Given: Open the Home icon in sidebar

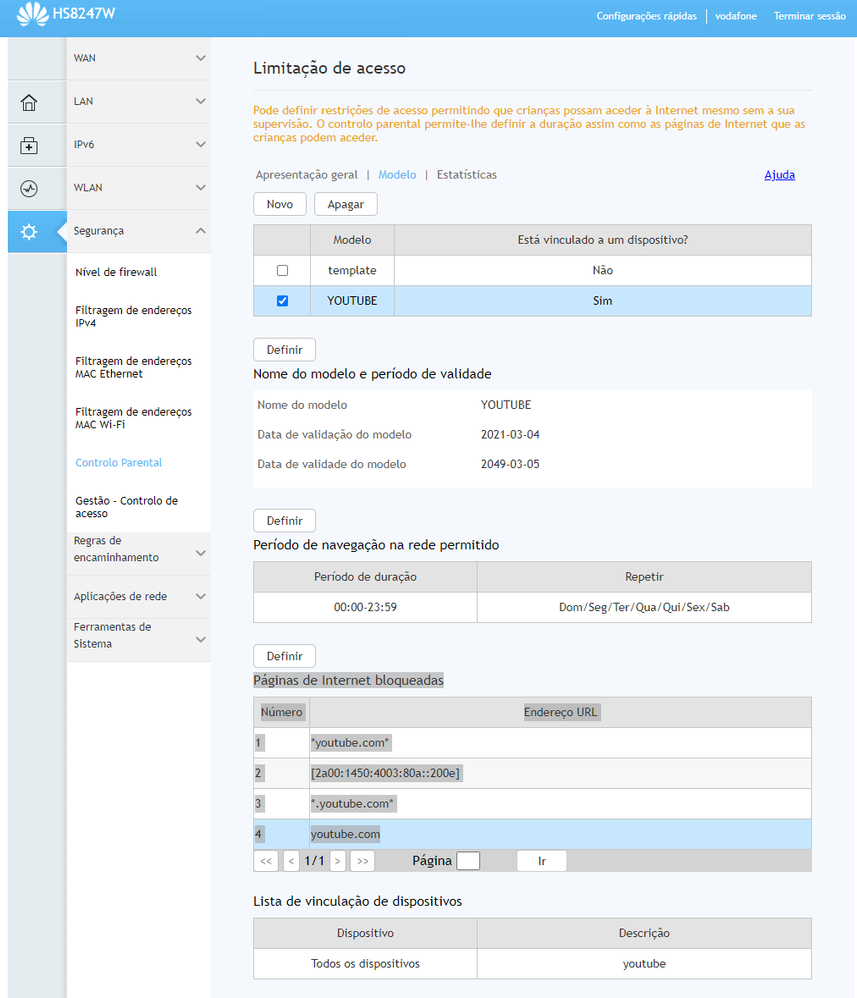Looking at the screenshot, I should pos(29,103).
